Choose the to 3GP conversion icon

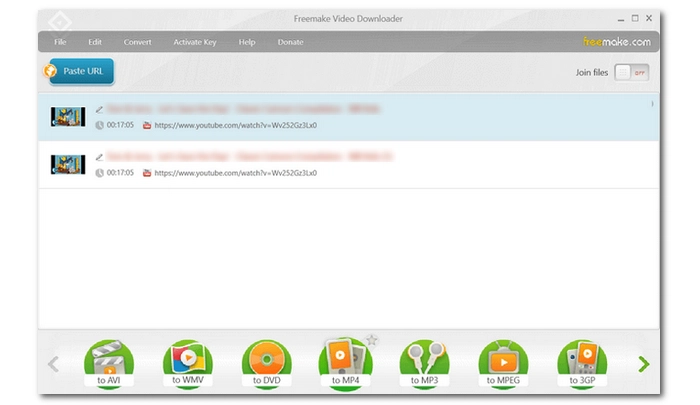pyautogui.click(x=582, y=364)
